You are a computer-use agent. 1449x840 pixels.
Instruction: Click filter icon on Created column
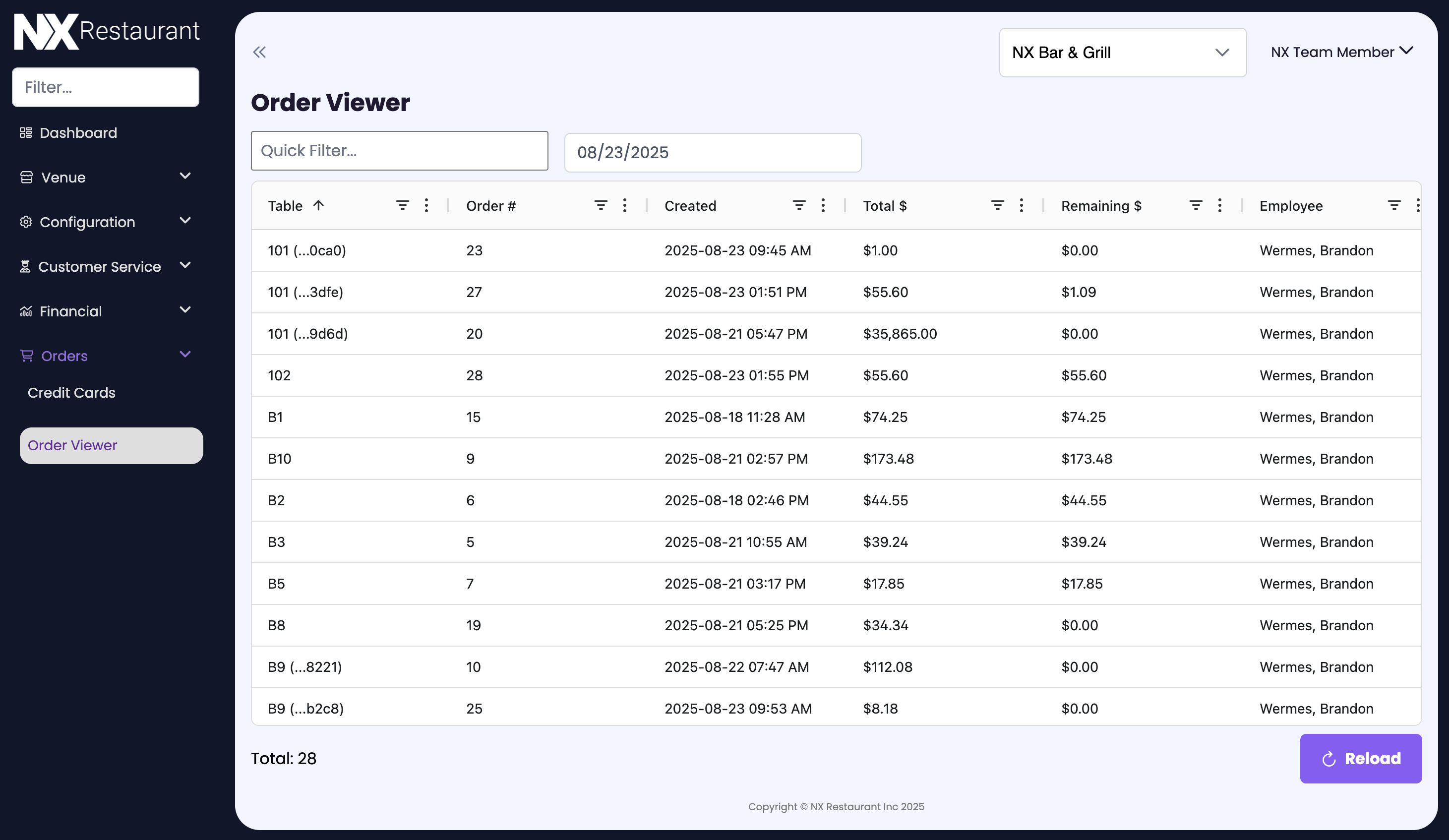[799, 205]
